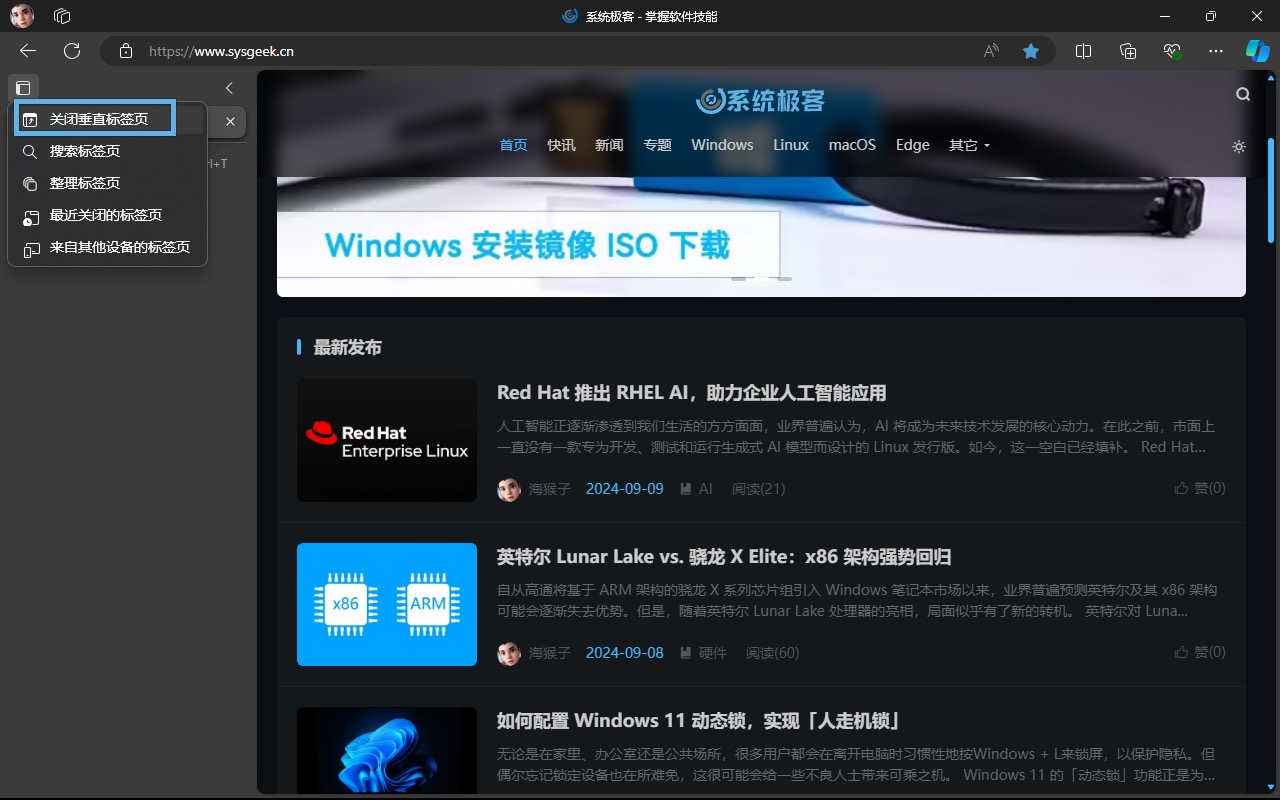Open article Red Hat 推出 RHEL AI title
This screenshot has width=1280, height=800.
point(691,393)
